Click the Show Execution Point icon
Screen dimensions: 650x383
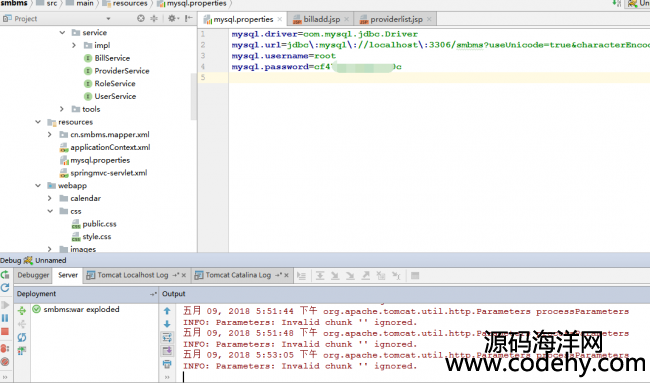tap(302, 276)
